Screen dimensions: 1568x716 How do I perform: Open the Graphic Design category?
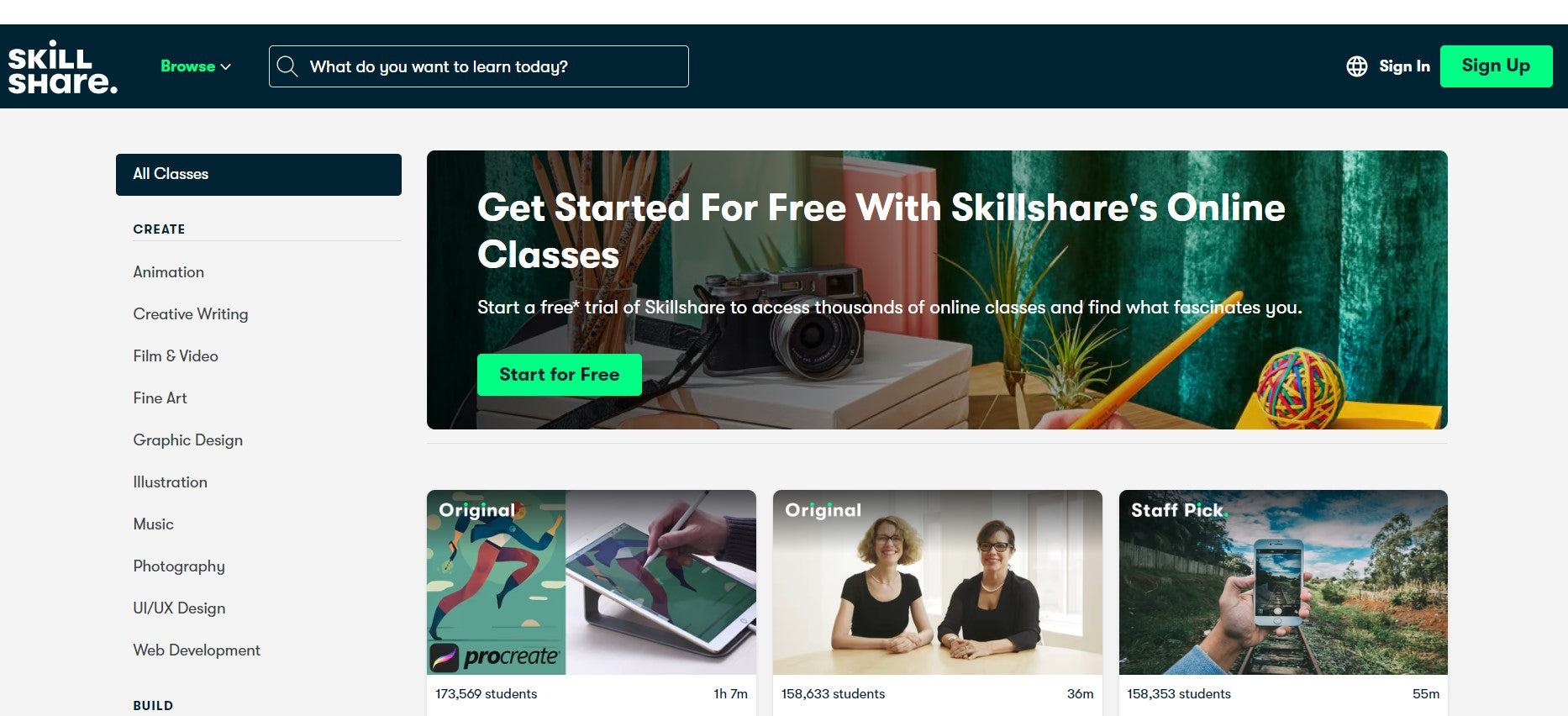point(187,440)
